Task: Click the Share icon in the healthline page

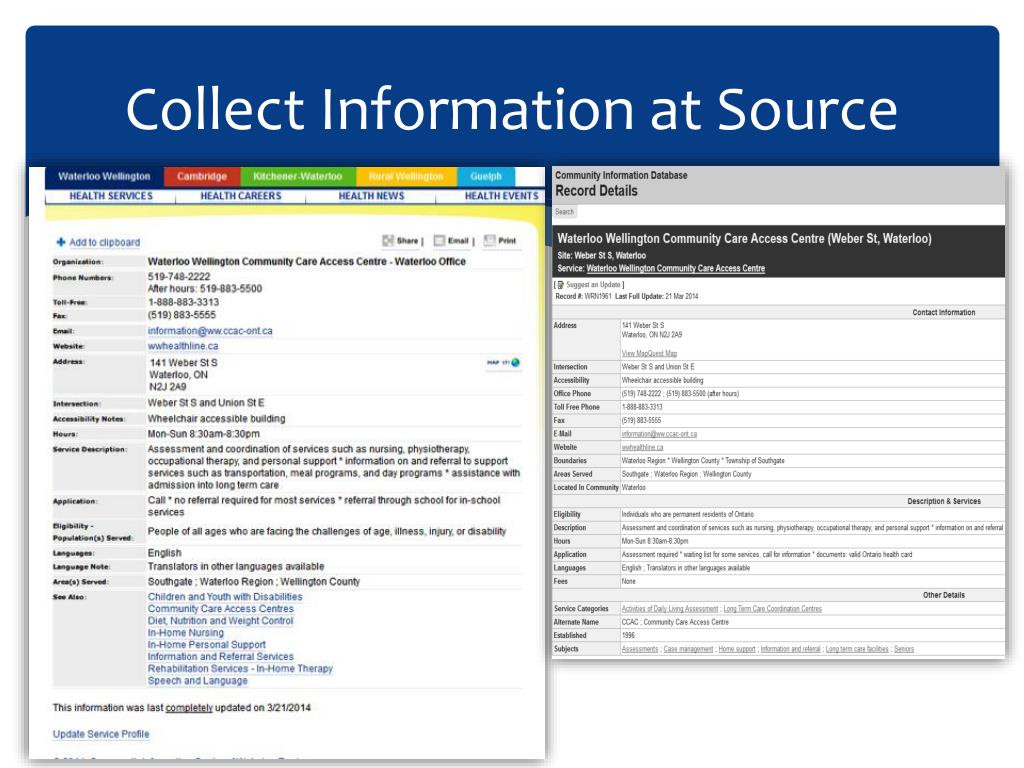Action: click(x=388, y=241)
